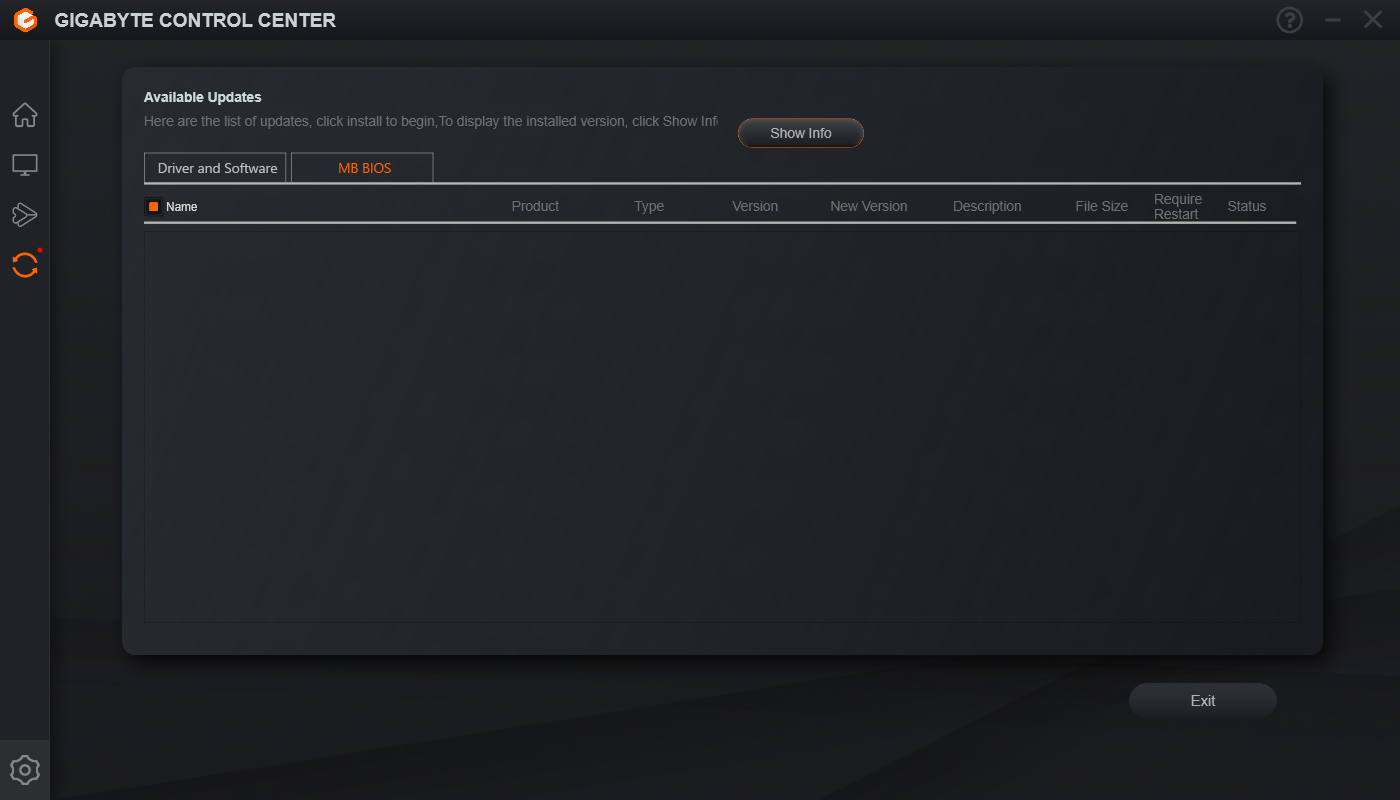Image resolution: width=1400 pixels, height=800 pixels.
Task: Switch to the MB BIOS tab
Action: [362, 168]
